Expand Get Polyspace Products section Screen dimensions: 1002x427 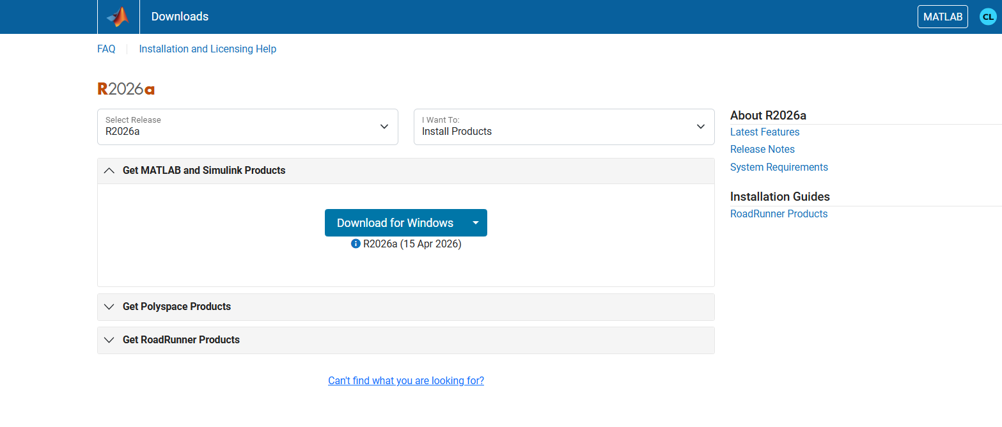pos(406,307)
